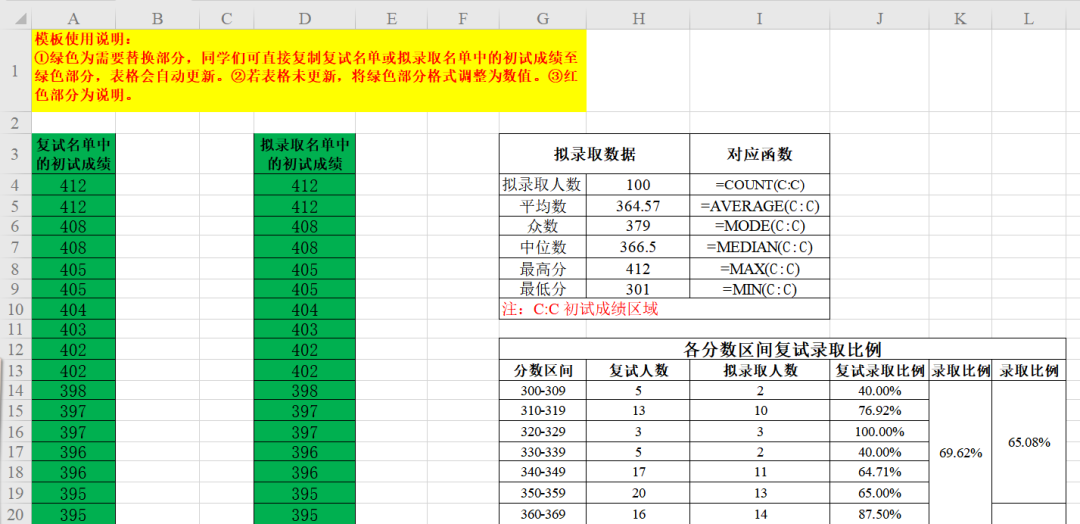Select the median value 366.5
Image resolution: width=1080 pixels, height=524 pixels.
coord(638,247)
